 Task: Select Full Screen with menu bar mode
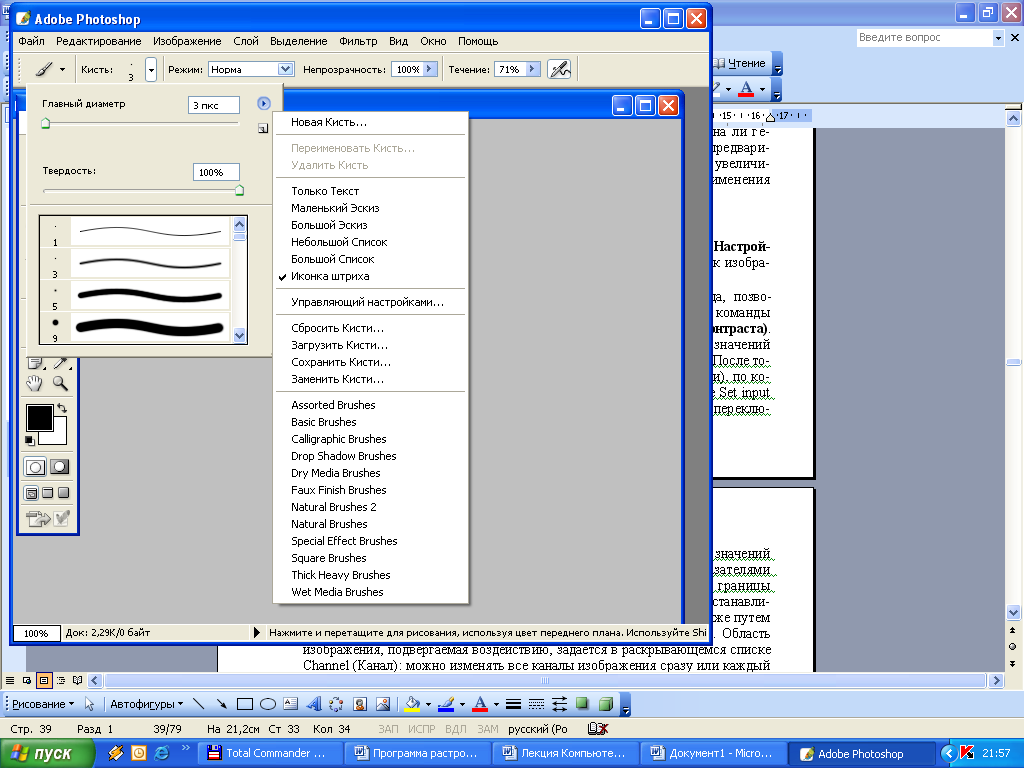(x=48, y=493)
